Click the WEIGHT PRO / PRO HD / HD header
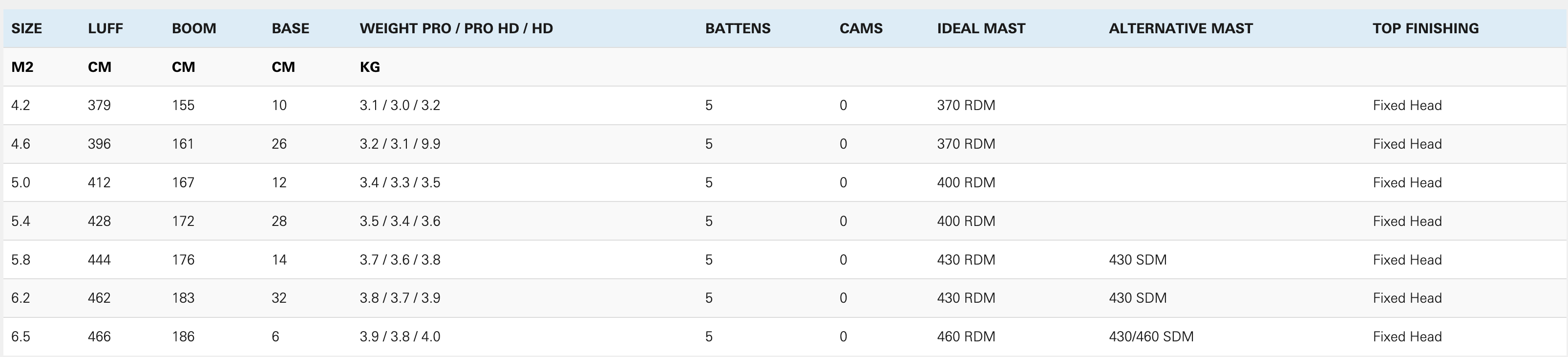 tap(457, 29)
